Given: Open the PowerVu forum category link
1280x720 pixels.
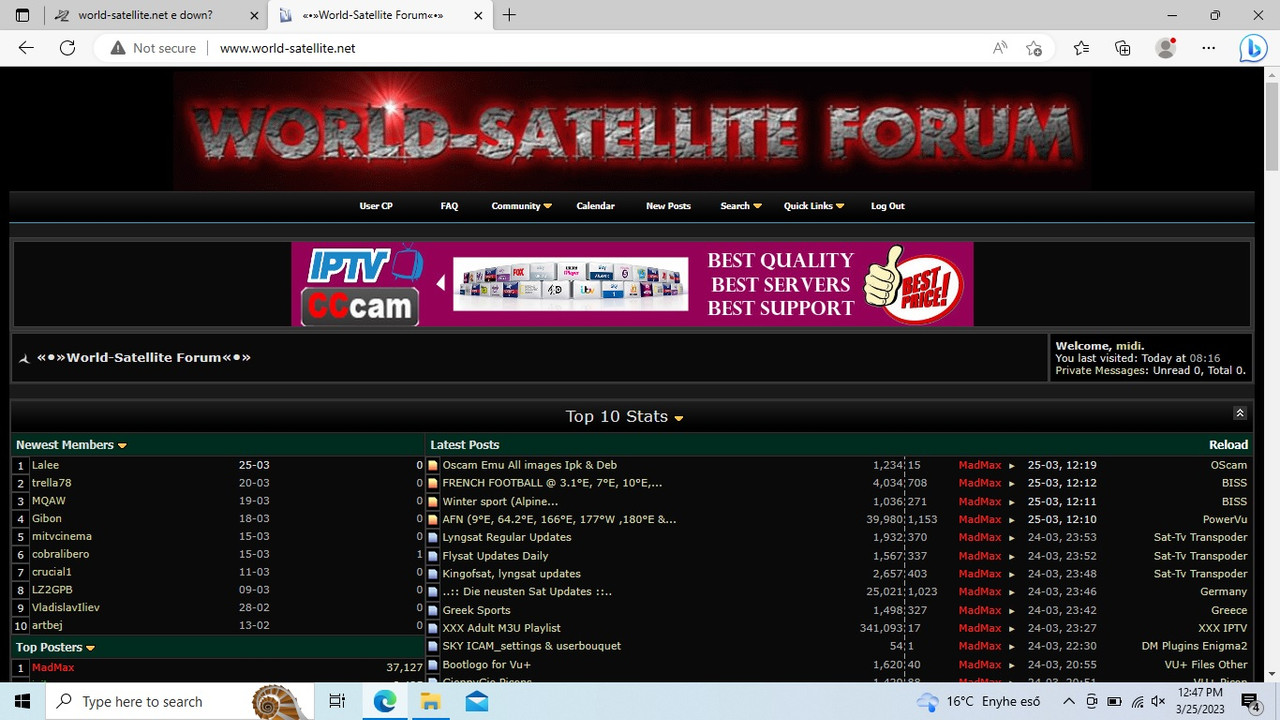Looking at the screenshot, I should (x=1225, y=520).
